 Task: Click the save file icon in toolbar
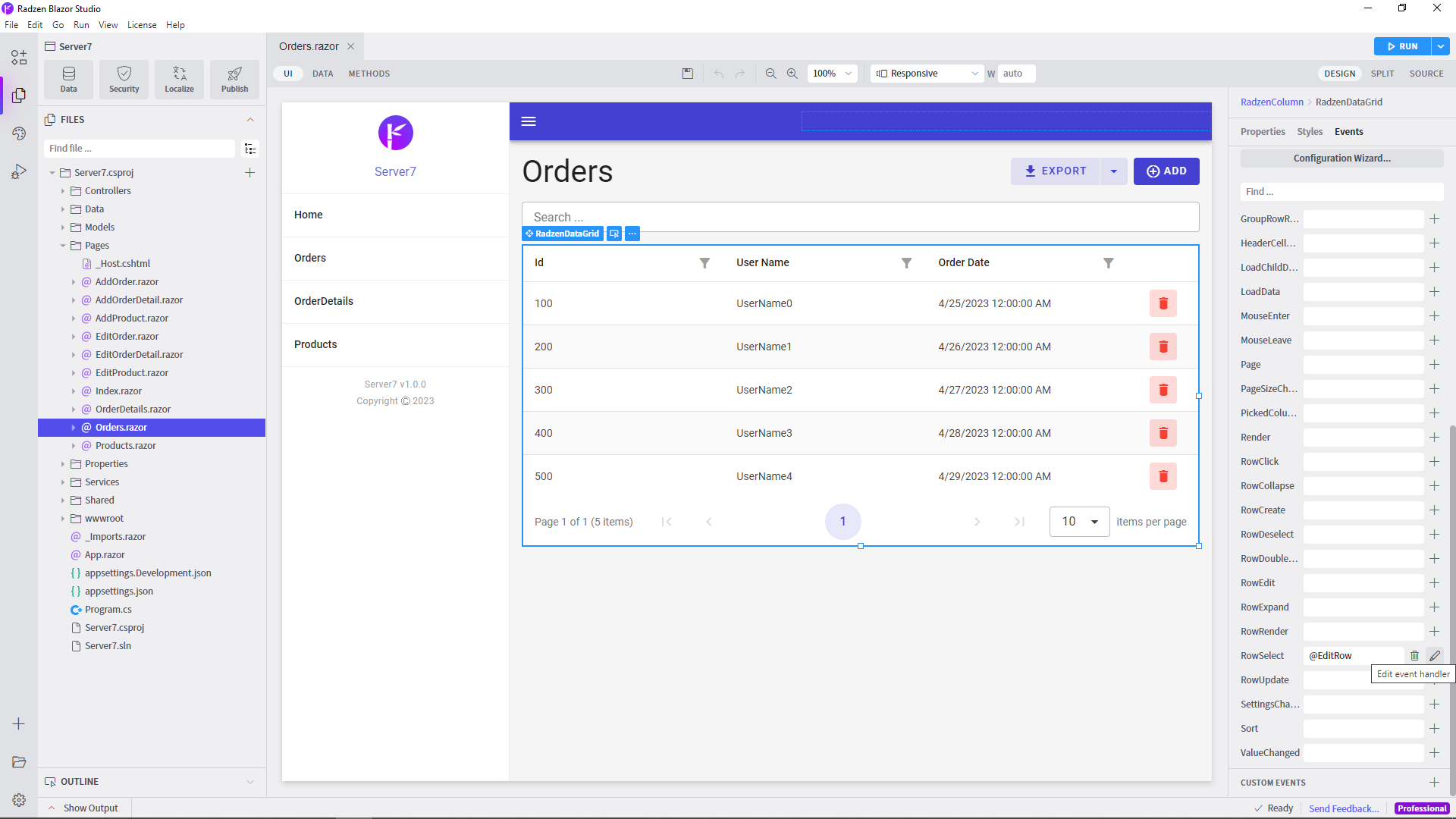coord(687,74)
